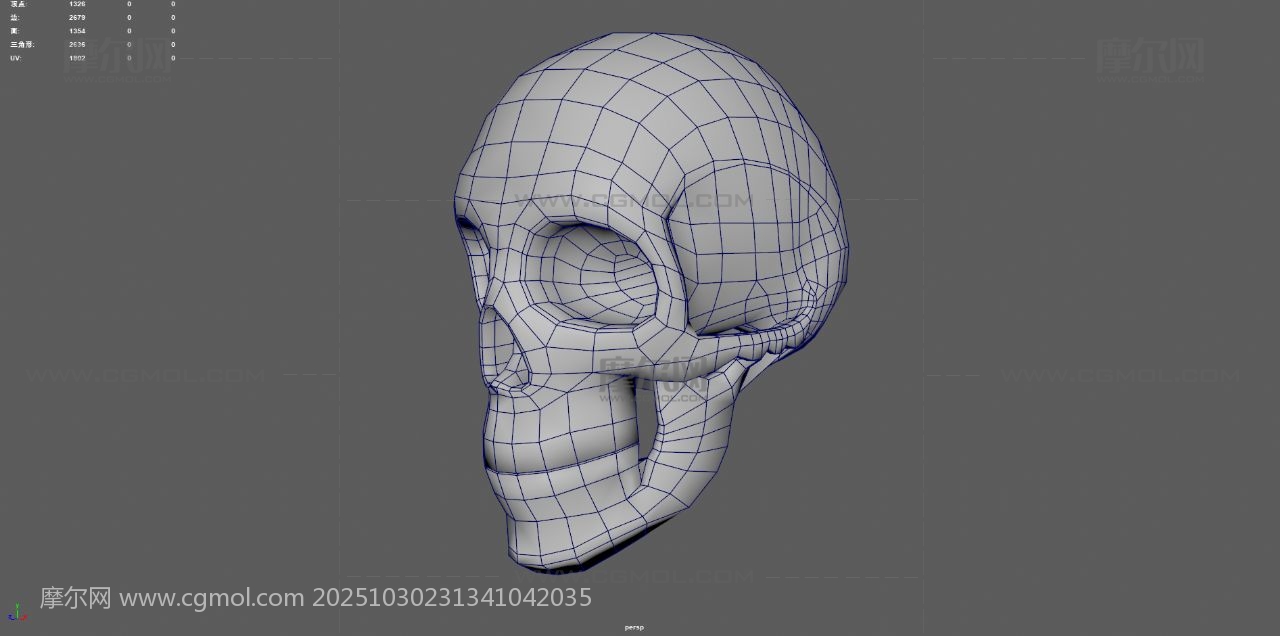Click the XYZ axis gizmo icon
Screen dimensions: 1280x636
click(x=14, y=611)
